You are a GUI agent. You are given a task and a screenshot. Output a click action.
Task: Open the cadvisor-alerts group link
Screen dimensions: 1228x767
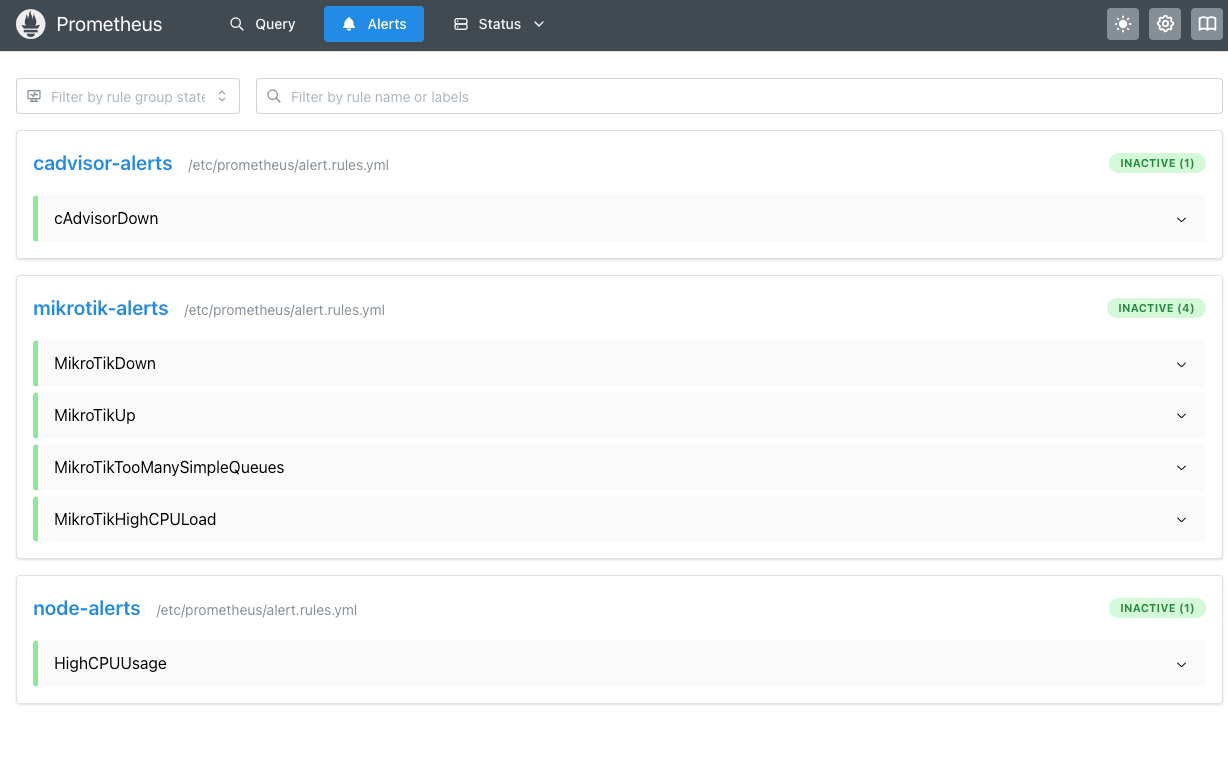103,163
